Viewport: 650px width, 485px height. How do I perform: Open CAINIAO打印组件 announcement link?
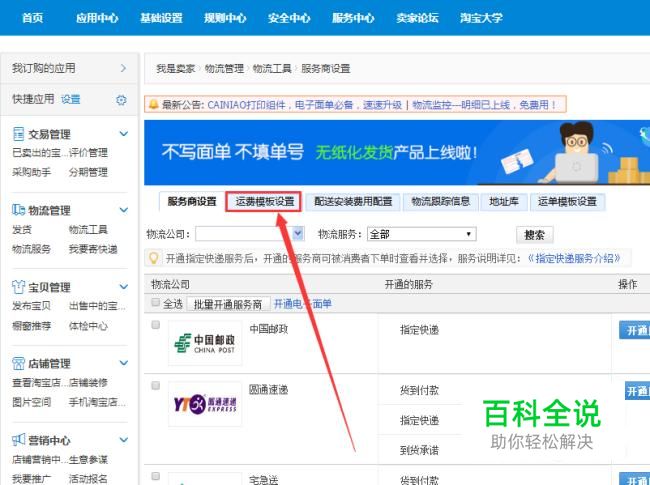(305, 105)
